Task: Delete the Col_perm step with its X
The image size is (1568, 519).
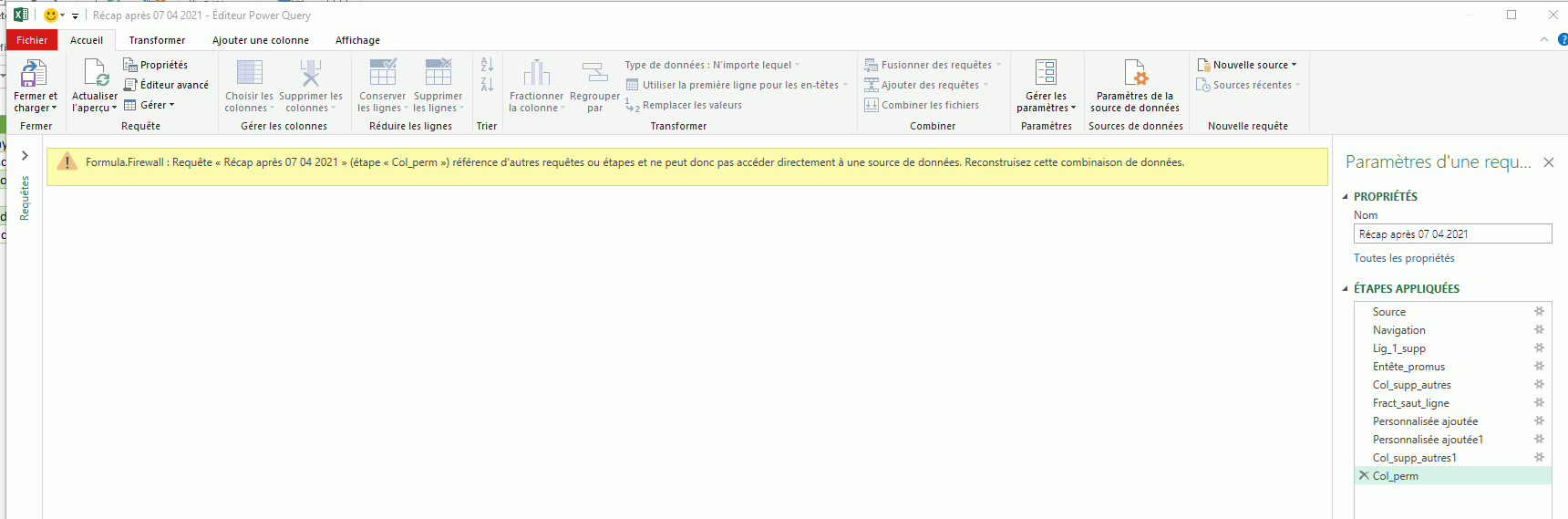Action: point(1364,475)
